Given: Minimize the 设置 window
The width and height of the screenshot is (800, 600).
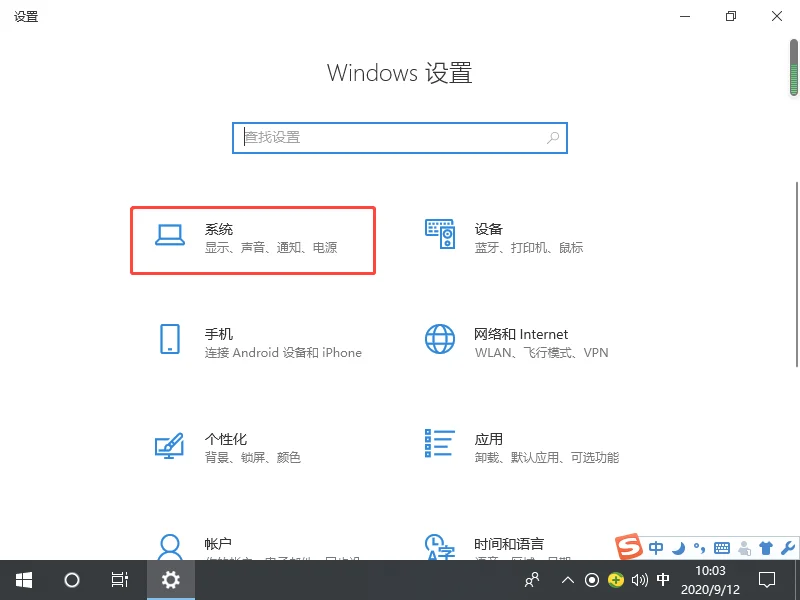Looking at the screenshot, I should pyautogui.click(x=685, y=16).
